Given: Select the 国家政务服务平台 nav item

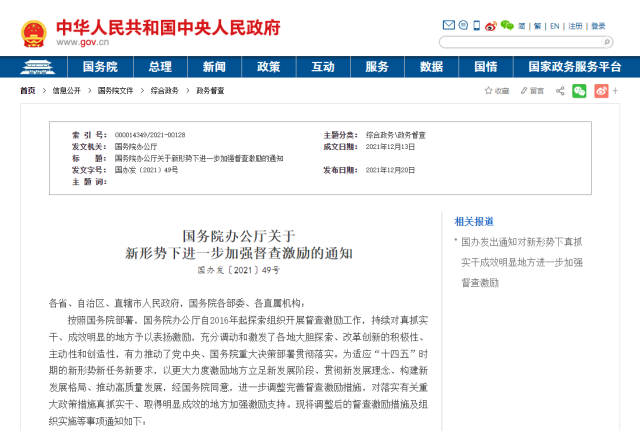Looking at the screenshot, I should coord(573,66).
